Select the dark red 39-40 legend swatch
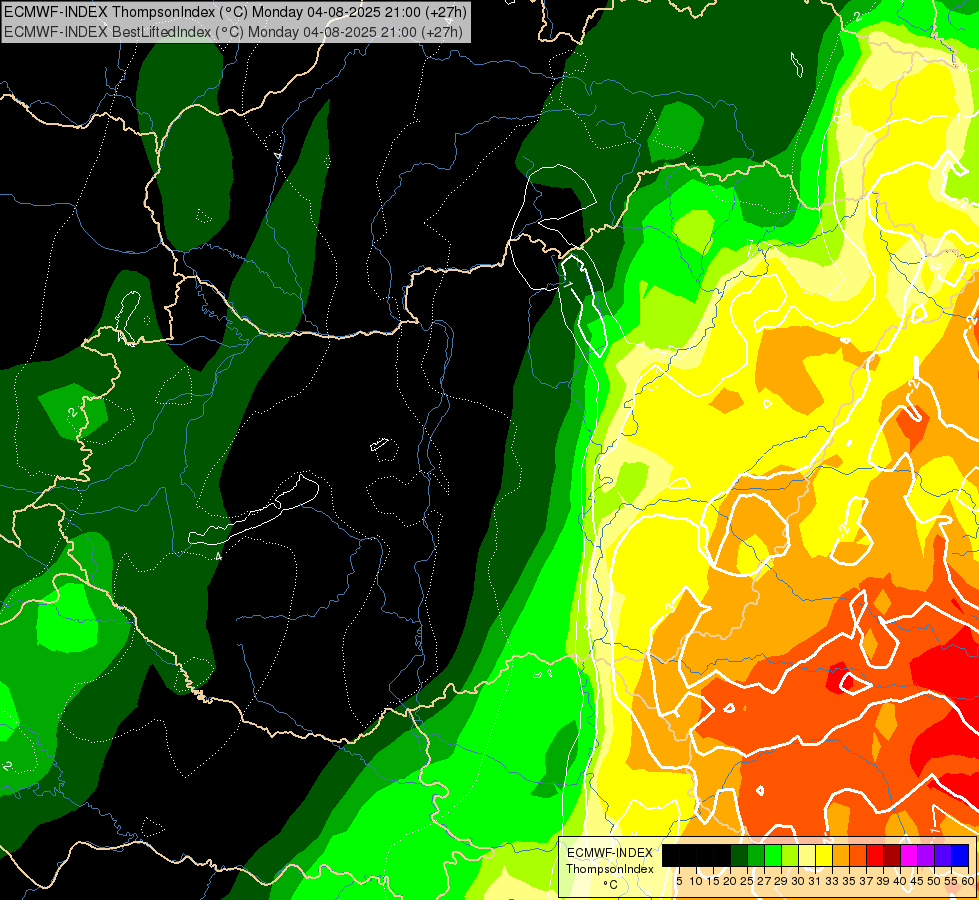The height and width of the screenshot is (900, 979). [892, 855]
